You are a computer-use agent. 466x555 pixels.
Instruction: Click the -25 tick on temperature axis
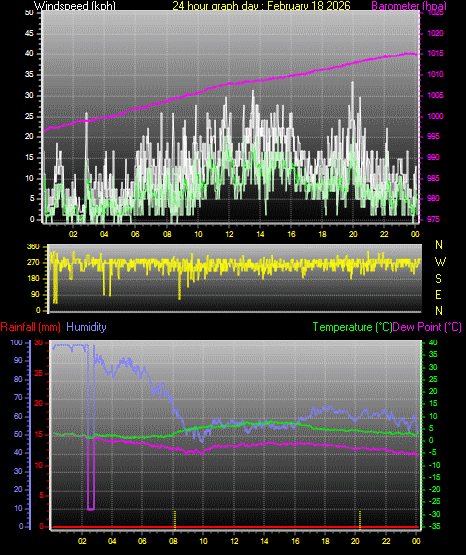pyautogui.click(x=435, y=501)
